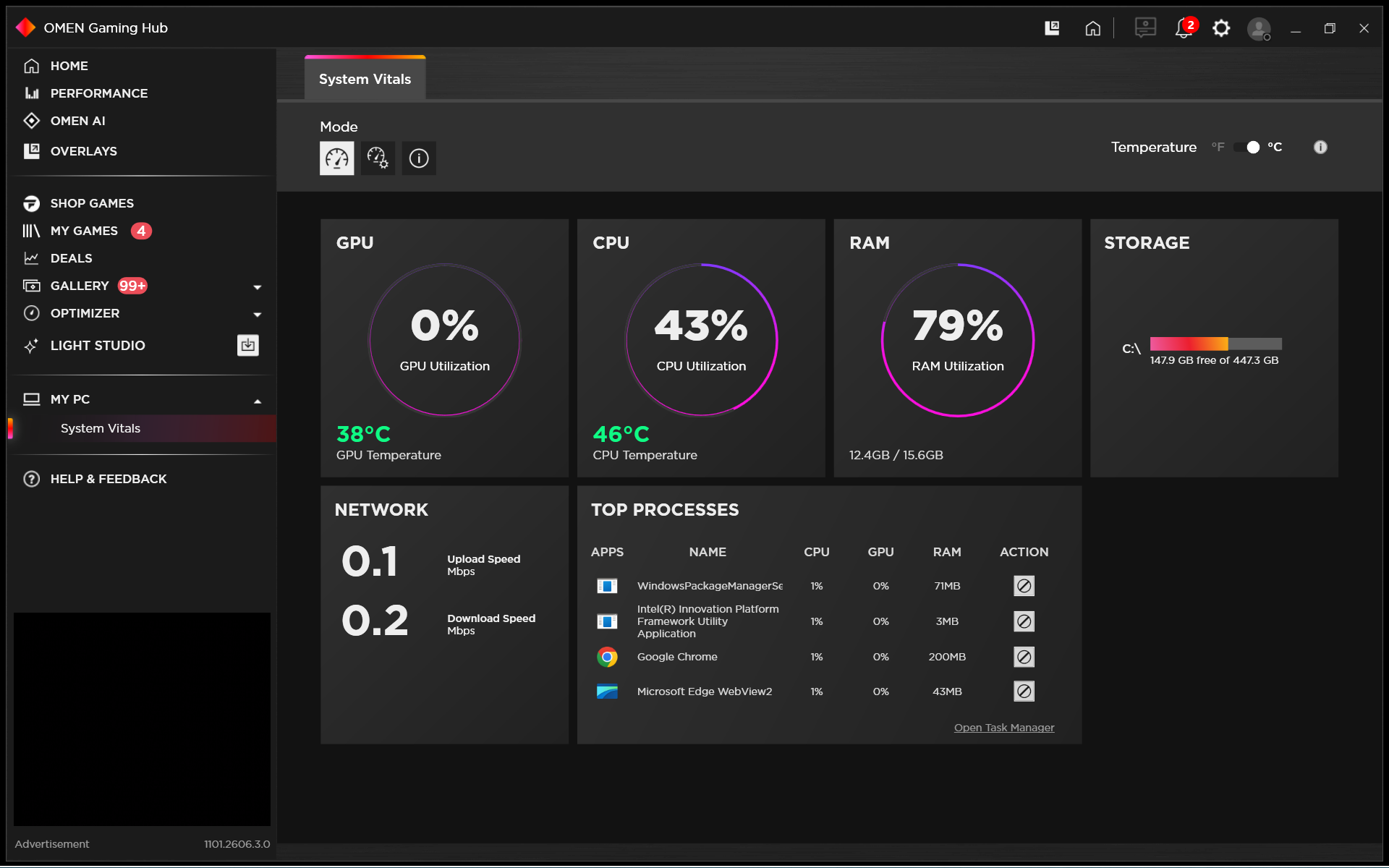Open settings gear icon
This screenshot has width=1389, height=868.
click(x=1221, y=28)
